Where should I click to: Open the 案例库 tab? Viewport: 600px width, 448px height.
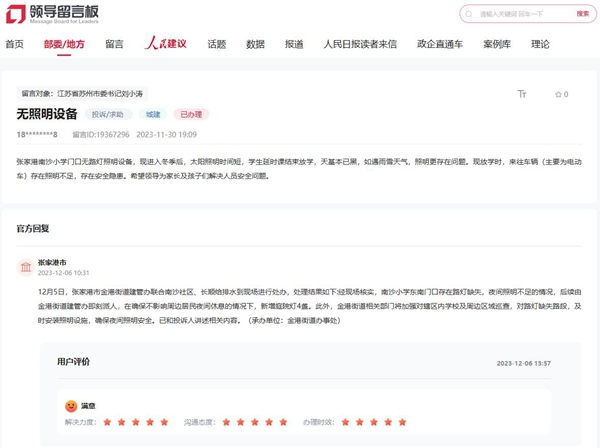pos(497,44)
